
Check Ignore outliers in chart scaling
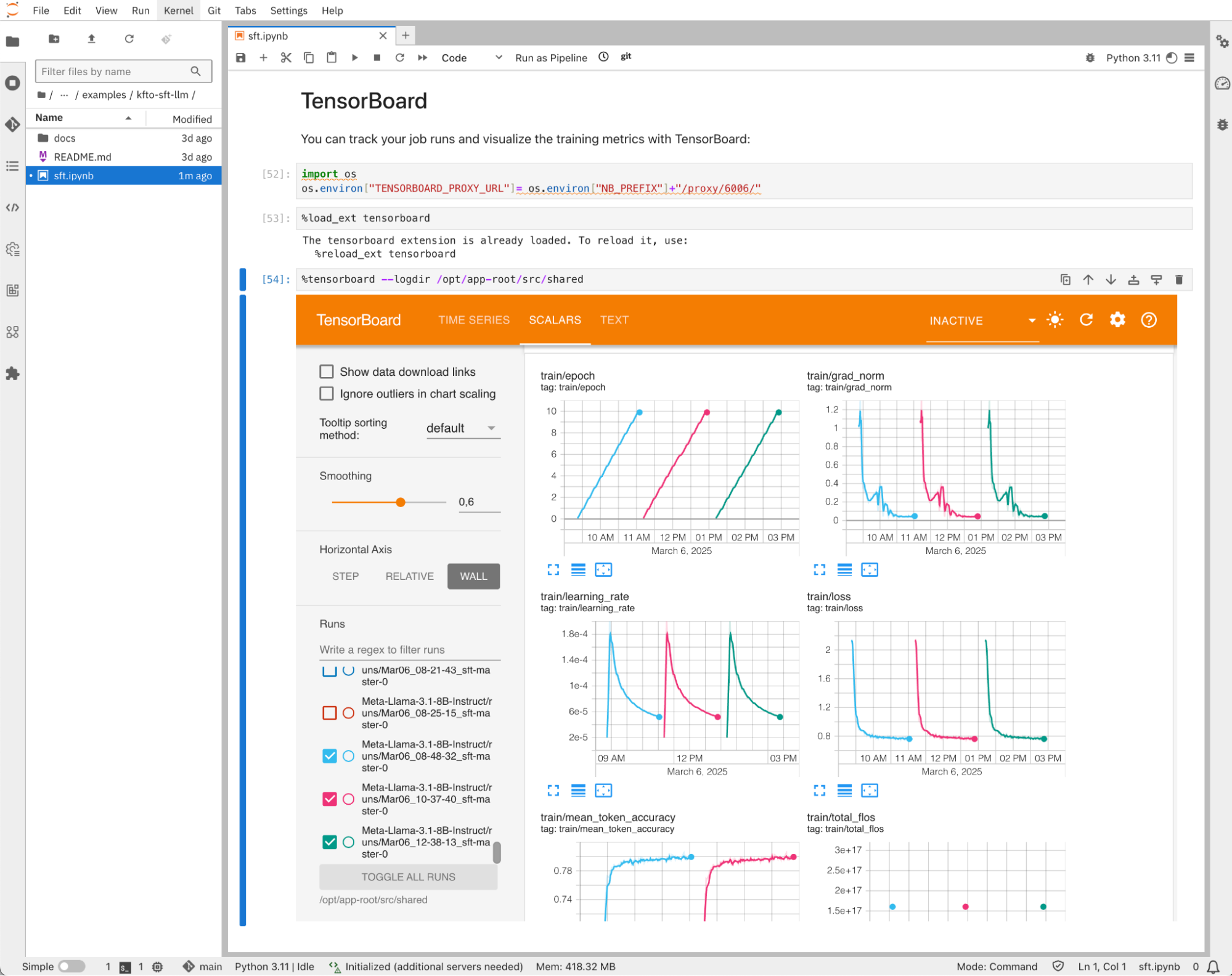tap(327, 394)
